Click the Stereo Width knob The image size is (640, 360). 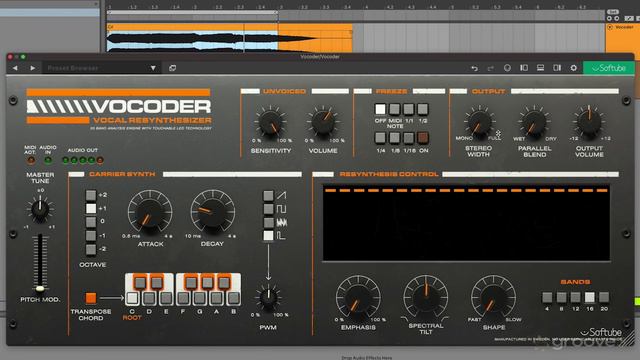pos(479,122)
